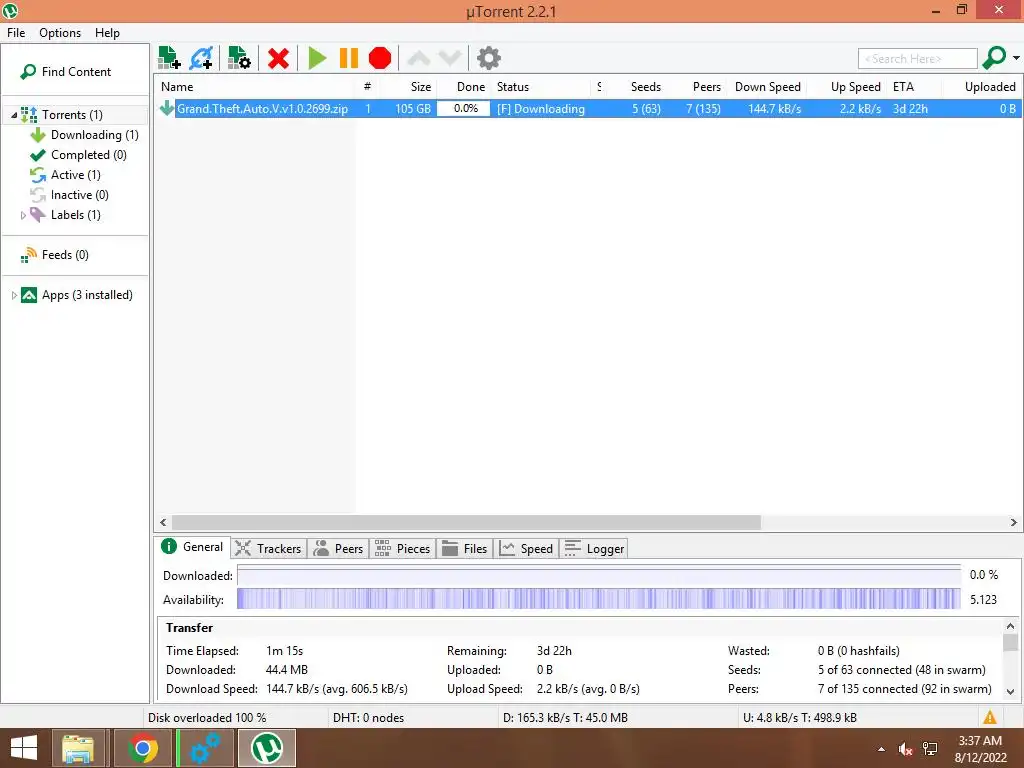Open the Windows Start button
Viewport: 1024px width, 768px height.
pyautogui.click(x=24, y=748)
